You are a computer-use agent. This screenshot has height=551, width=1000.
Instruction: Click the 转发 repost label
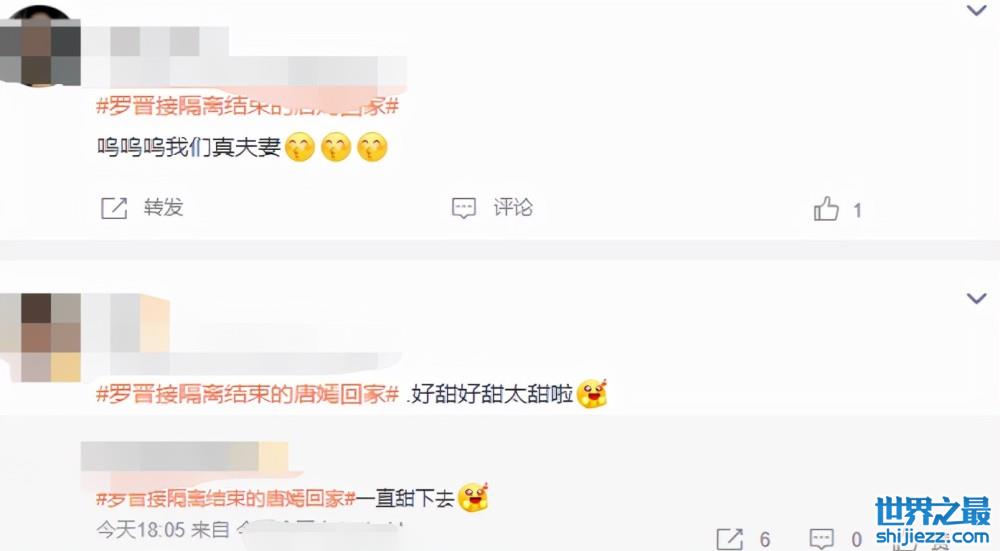pos(163,208)
